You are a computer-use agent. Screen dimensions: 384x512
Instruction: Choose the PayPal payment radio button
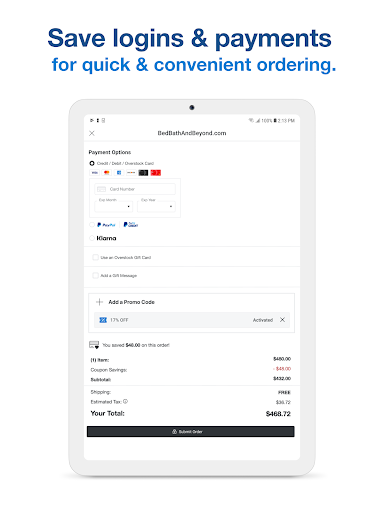point(92,225)
